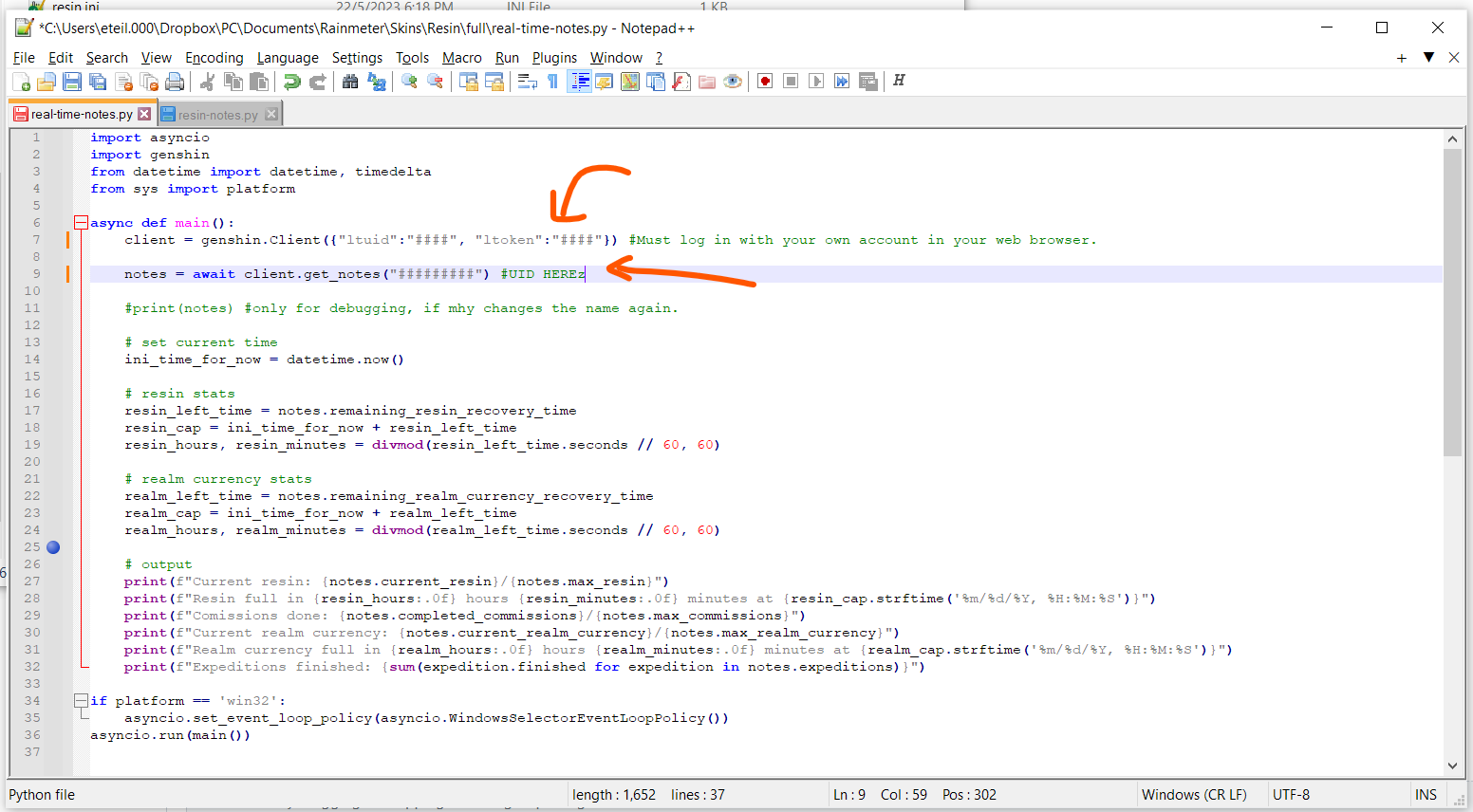Switch to the resin-notes.py tab
This screenshot has width=1473, height=812.
(x=217, y=115)
